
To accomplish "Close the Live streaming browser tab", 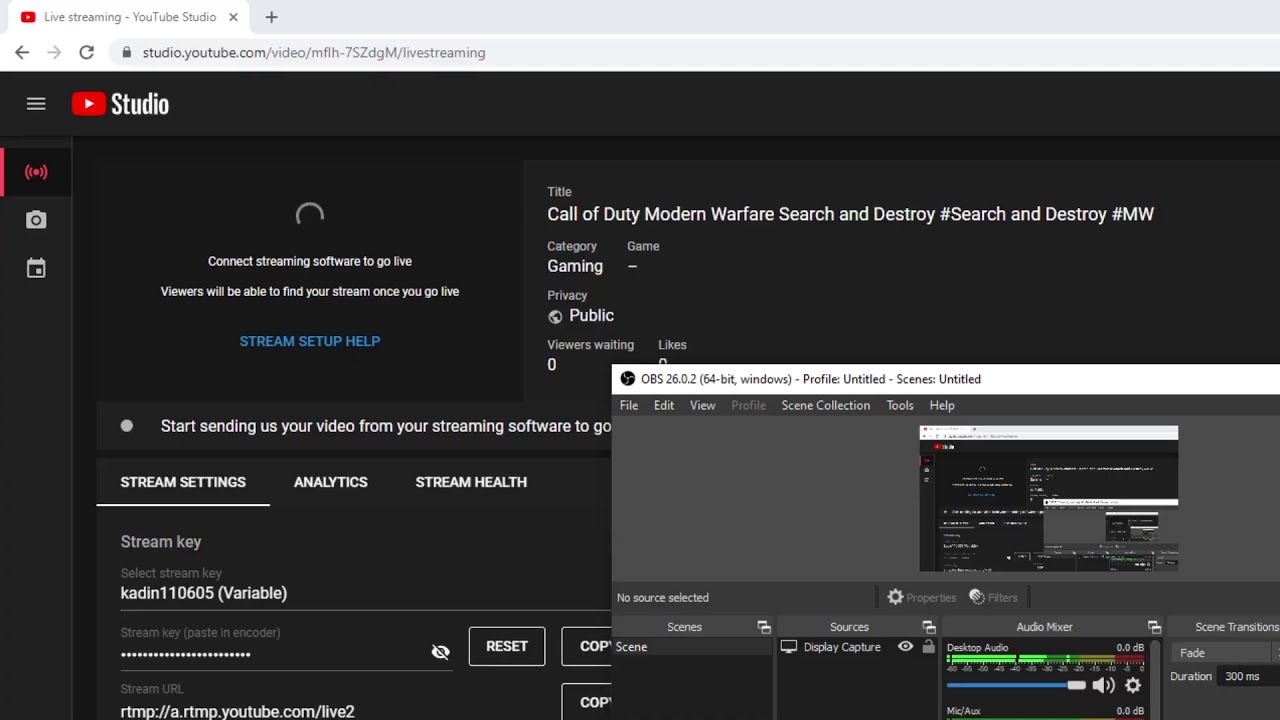I will pos(234,17).
